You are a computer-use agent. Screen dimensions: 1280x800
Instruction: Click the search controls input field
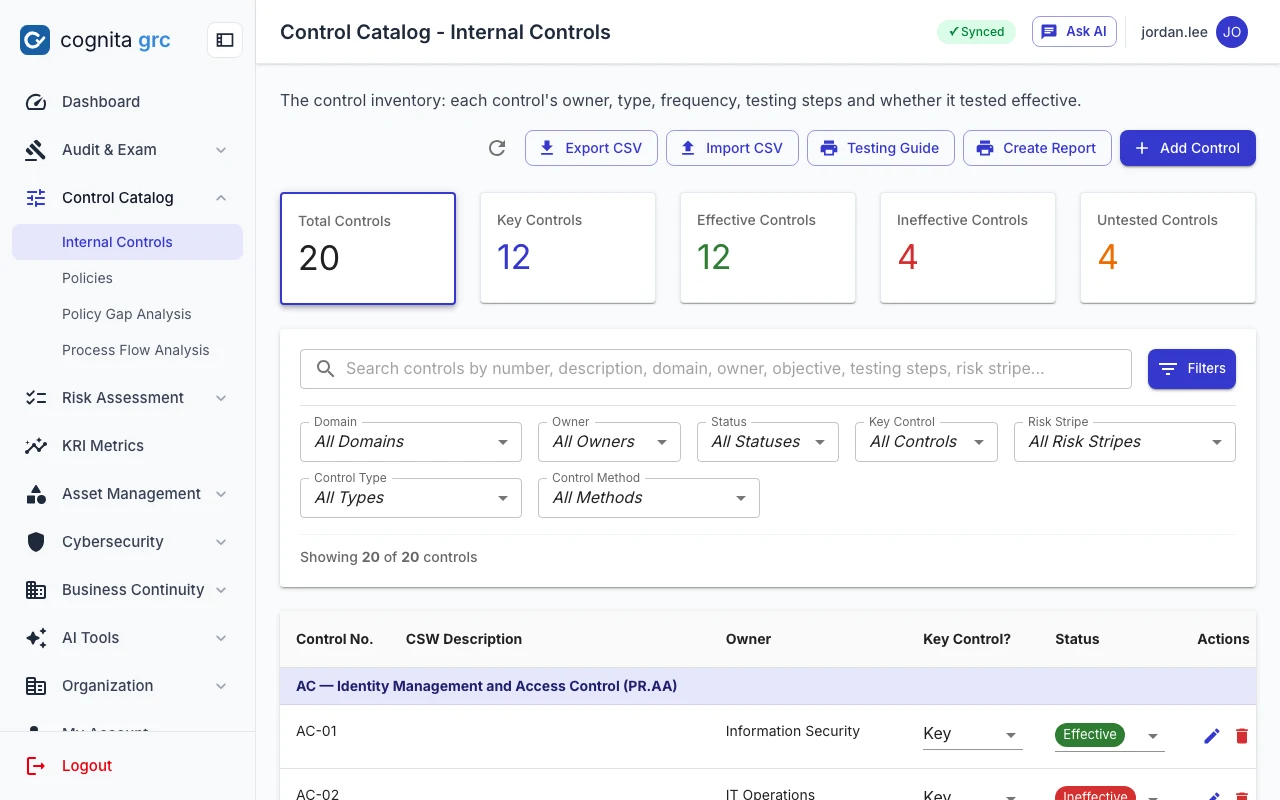pos(716,369)
